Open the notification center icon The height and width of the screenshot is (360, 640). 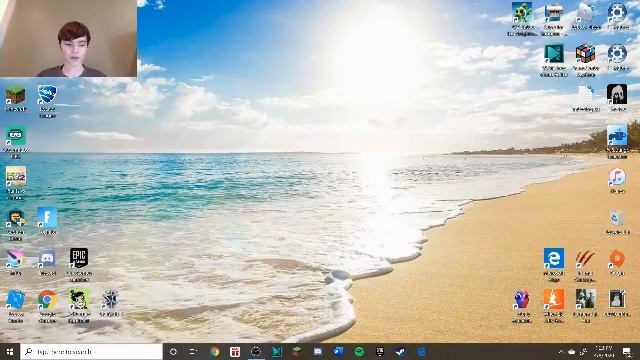tap(627, 351)
